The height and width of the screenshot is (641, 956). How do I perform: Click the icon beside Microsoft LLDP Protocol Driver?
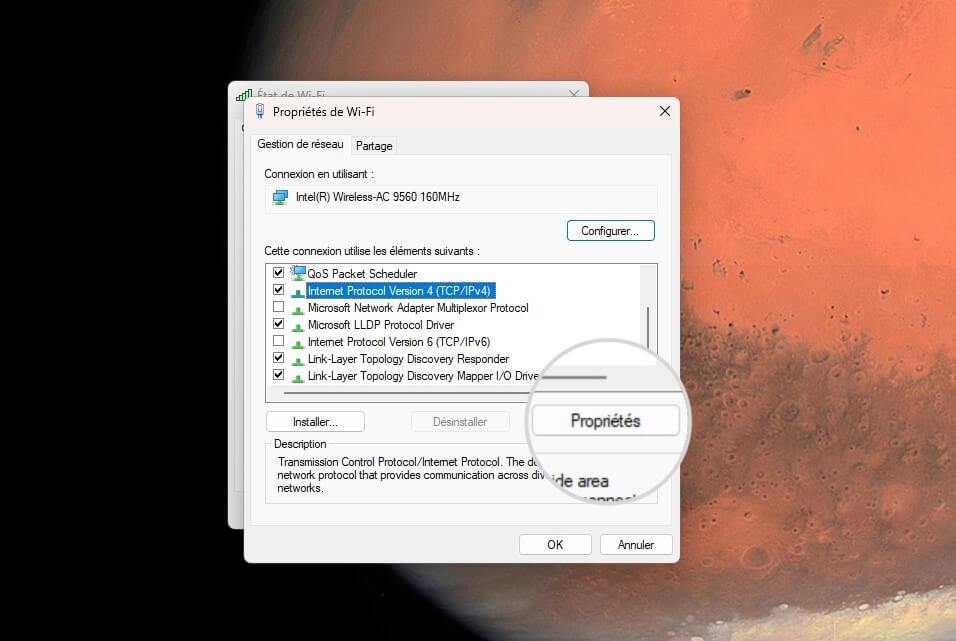click(x=298, y=327)
